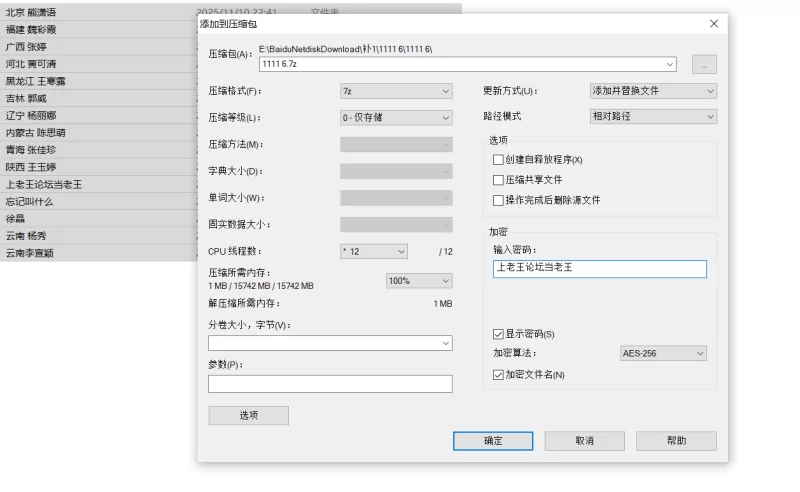Screen dimensions: 800x492
Task: Expand the compression level dropdown
Action: [x=396, y=118]
